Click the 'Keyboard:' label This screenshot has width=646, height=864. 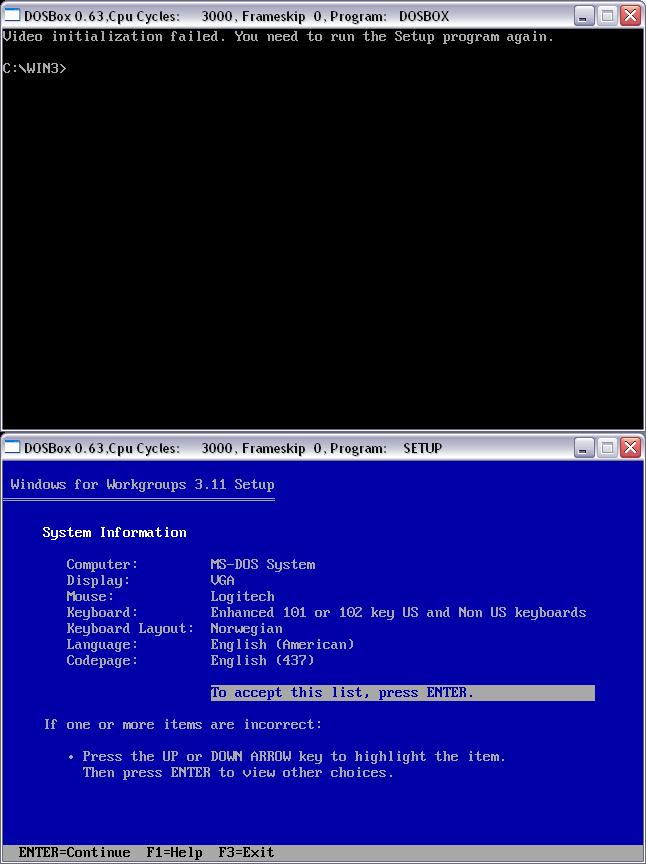(103, 613)
